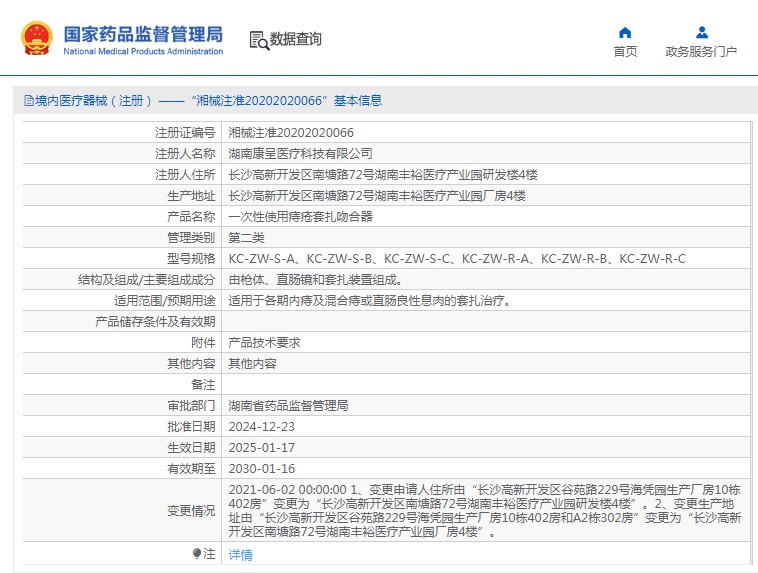
Task: Select the 变更情况 change record paragraph
Action: pos(485,511)
